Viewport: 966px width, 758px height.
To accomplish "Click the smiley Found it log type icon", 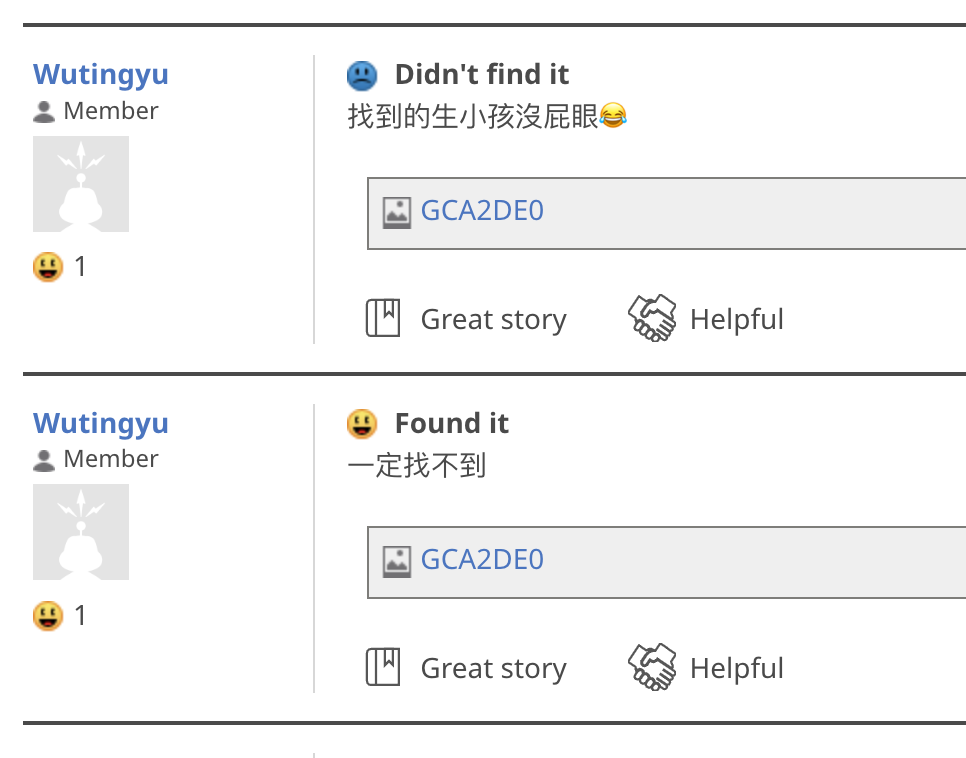I will click(x=361, y=423).
